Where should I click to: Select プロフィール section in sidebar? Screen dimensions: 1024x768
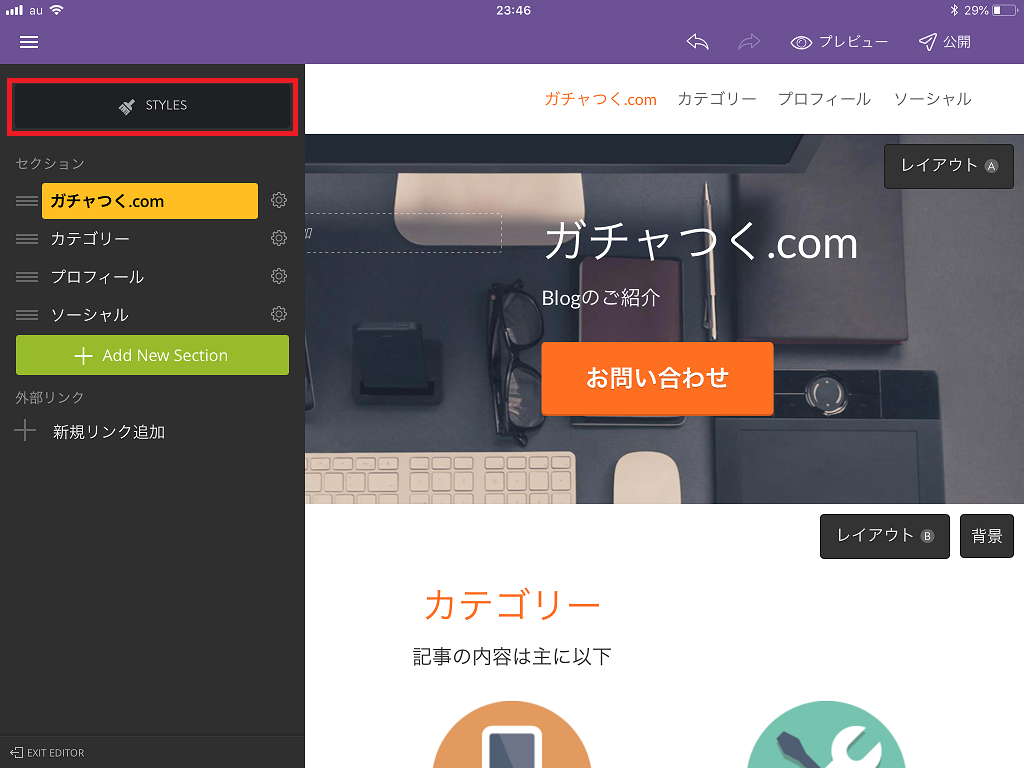(x=97, y=276)
